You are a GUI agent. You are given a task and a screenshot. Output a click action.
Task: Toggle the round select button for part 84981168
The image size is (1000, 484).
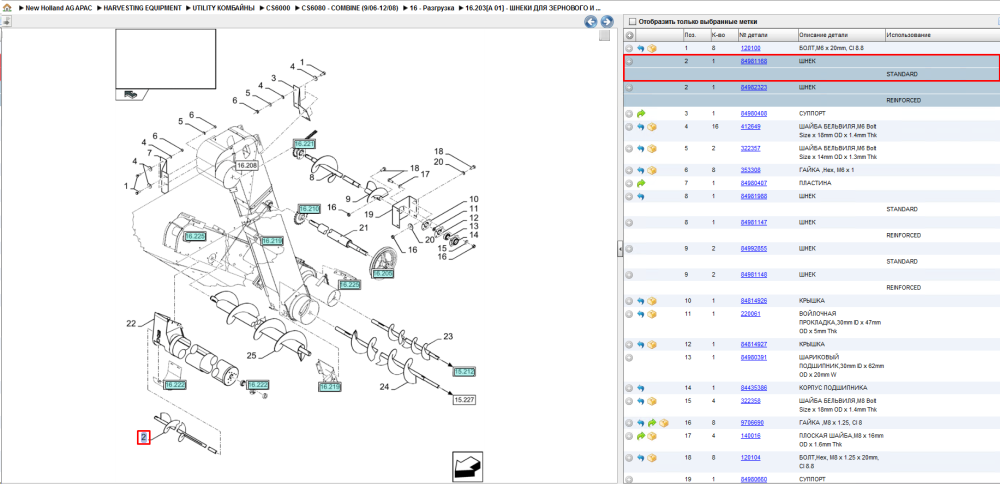point(629,62)
